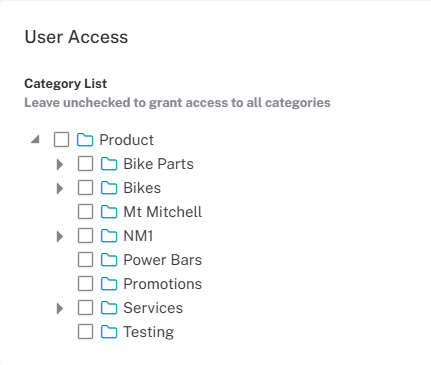Image resolution: width=431 pixels, height=365 pixels.
Task: Select the Testing tree label
Action: coord(149,332)
